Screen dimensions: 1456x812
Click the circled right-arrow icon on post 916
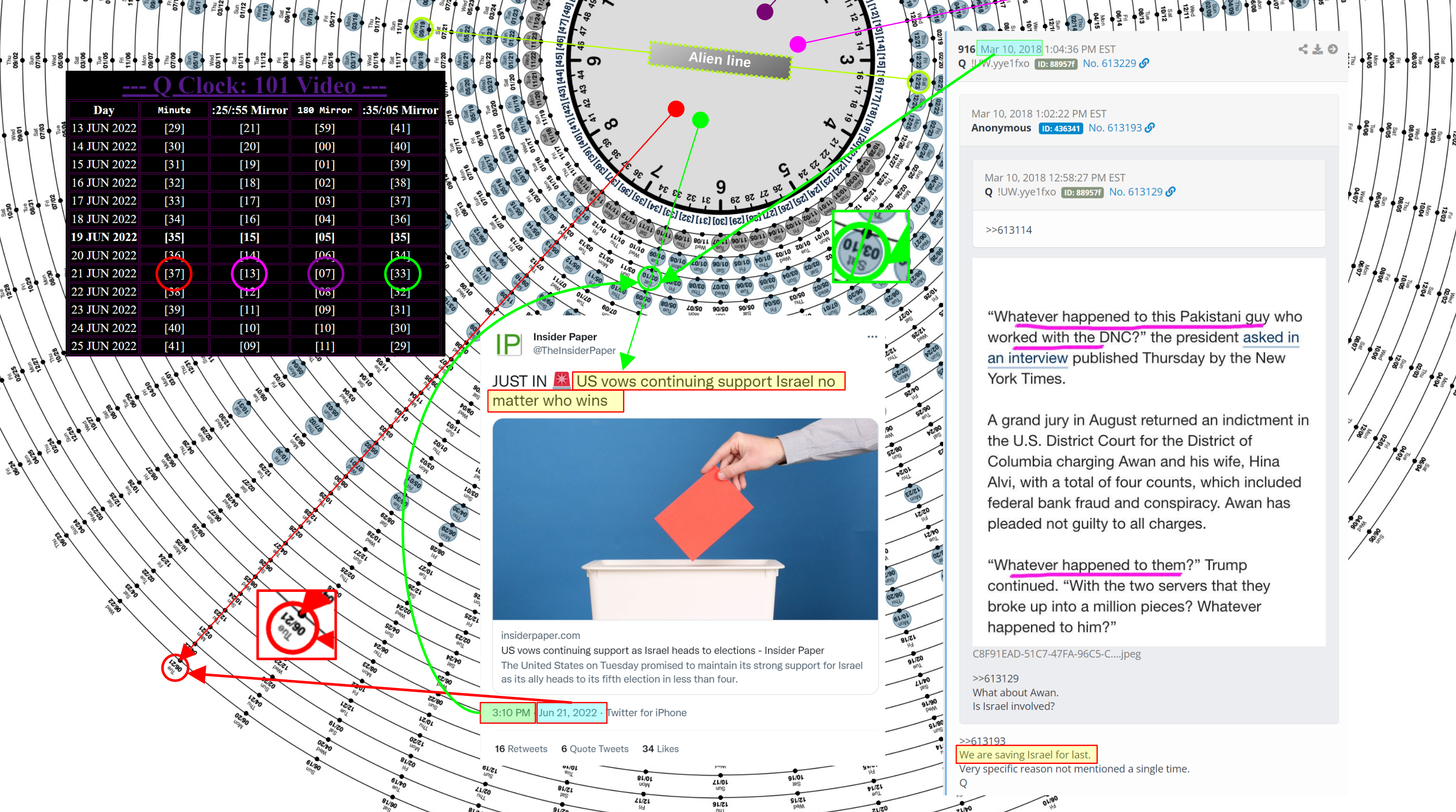pyautogui.click(x=1333, y=49)
